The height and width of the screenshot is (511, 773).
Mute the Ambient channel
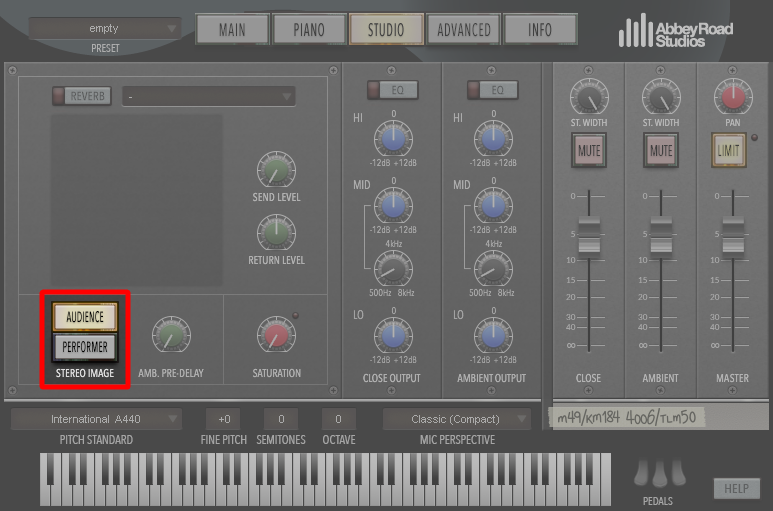[661, 150]
